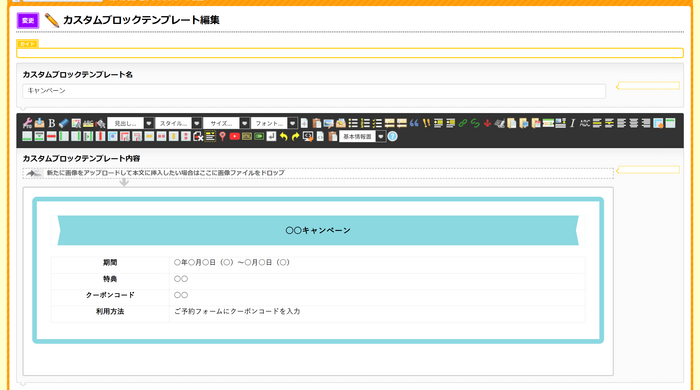Screen dimensions: 700x390
Task: Click the wrench Pro settings icon
Action: tap(28, 123)
